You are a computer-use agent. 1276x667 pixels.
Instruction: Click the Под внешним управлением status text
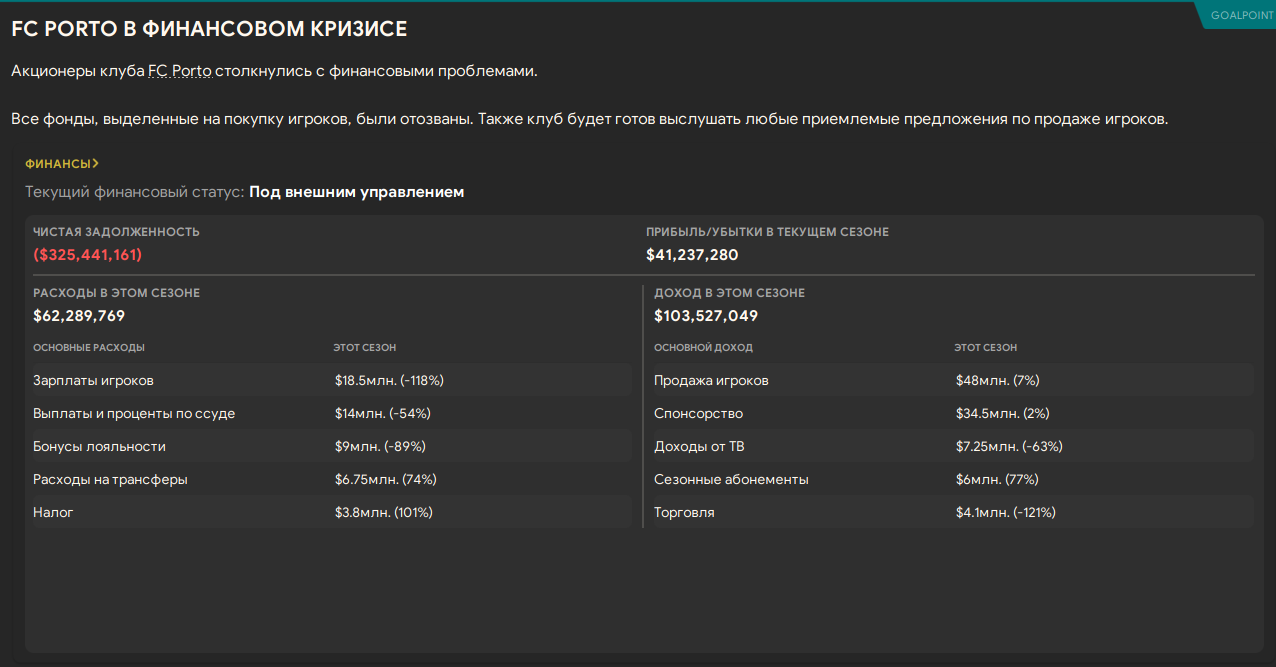click(x=356, y=192)
